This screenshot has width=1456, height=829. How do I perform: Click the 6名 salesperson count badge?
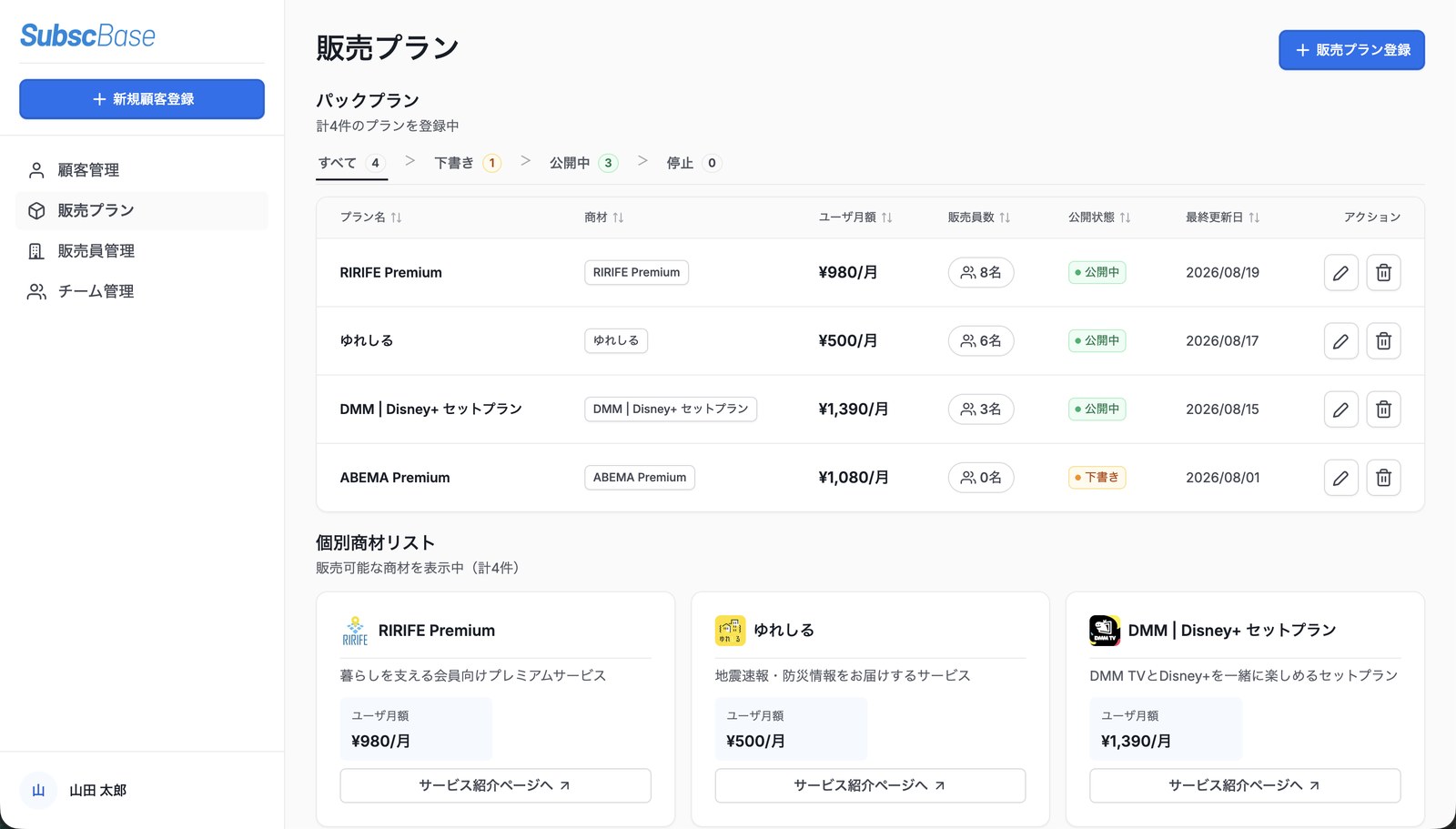(x=980, y=340)
